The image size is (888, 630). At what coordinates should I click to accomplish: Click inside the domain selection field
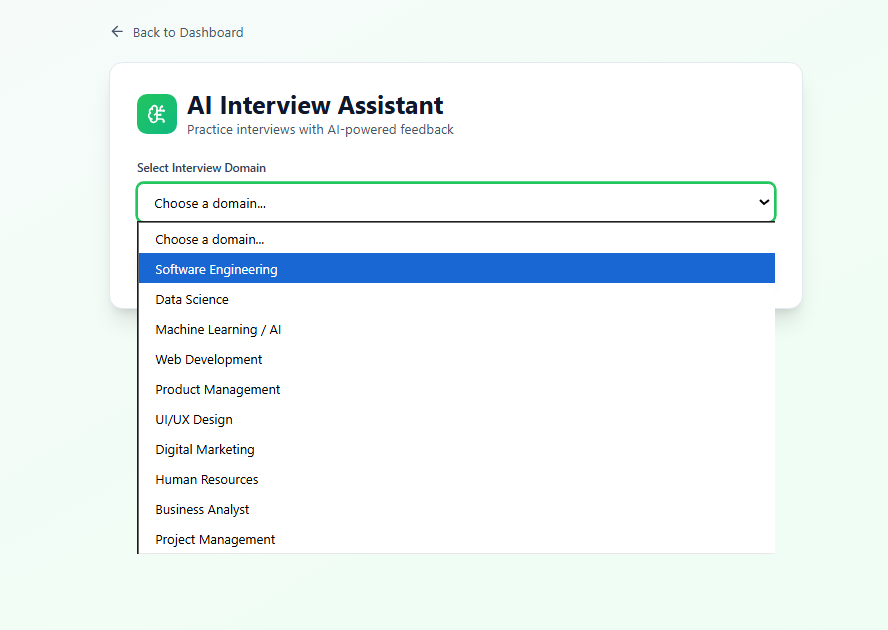[x=400, y=202]
